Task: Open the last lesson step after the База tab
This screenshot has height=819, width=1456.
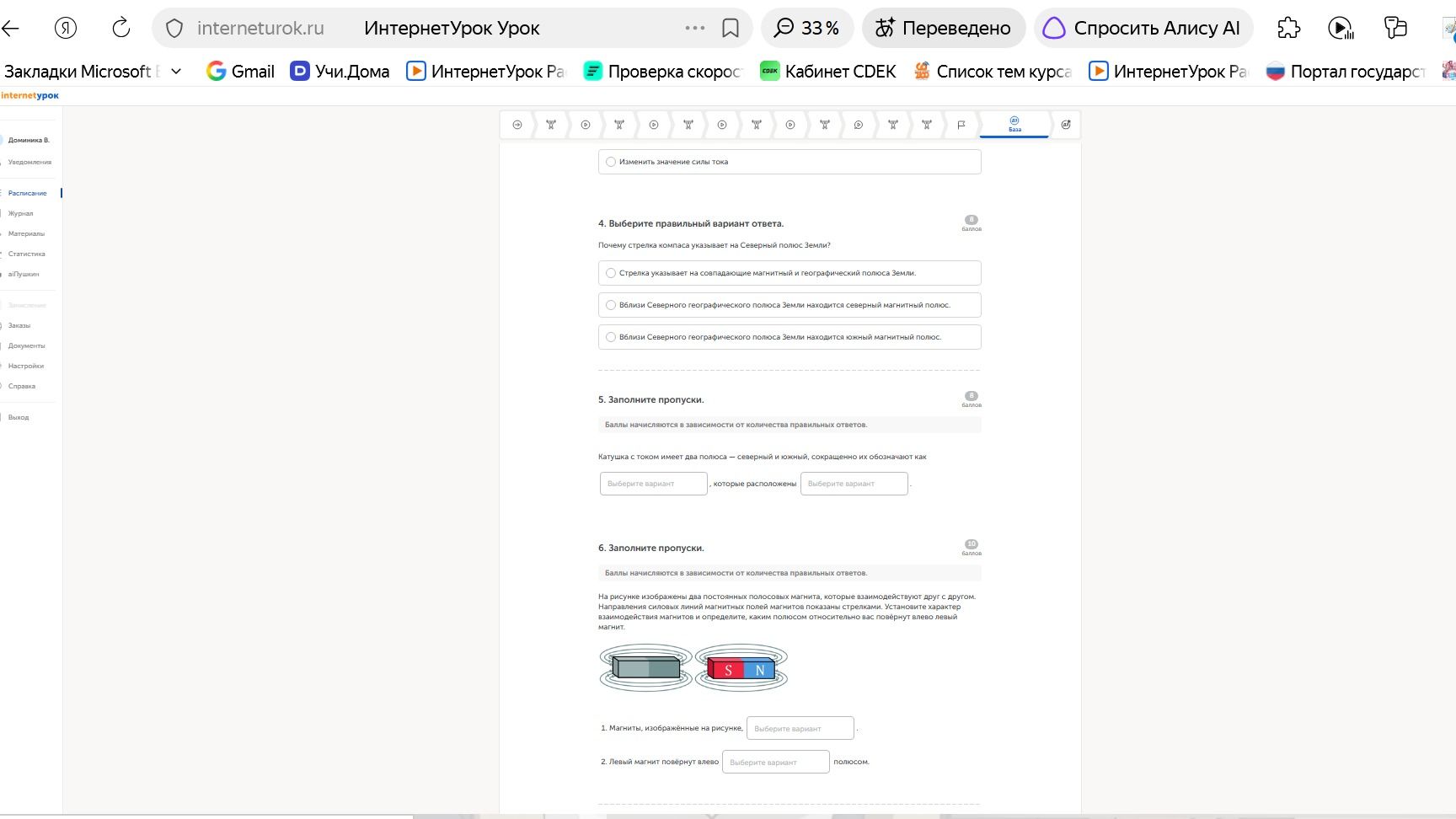Action: 1066,125
